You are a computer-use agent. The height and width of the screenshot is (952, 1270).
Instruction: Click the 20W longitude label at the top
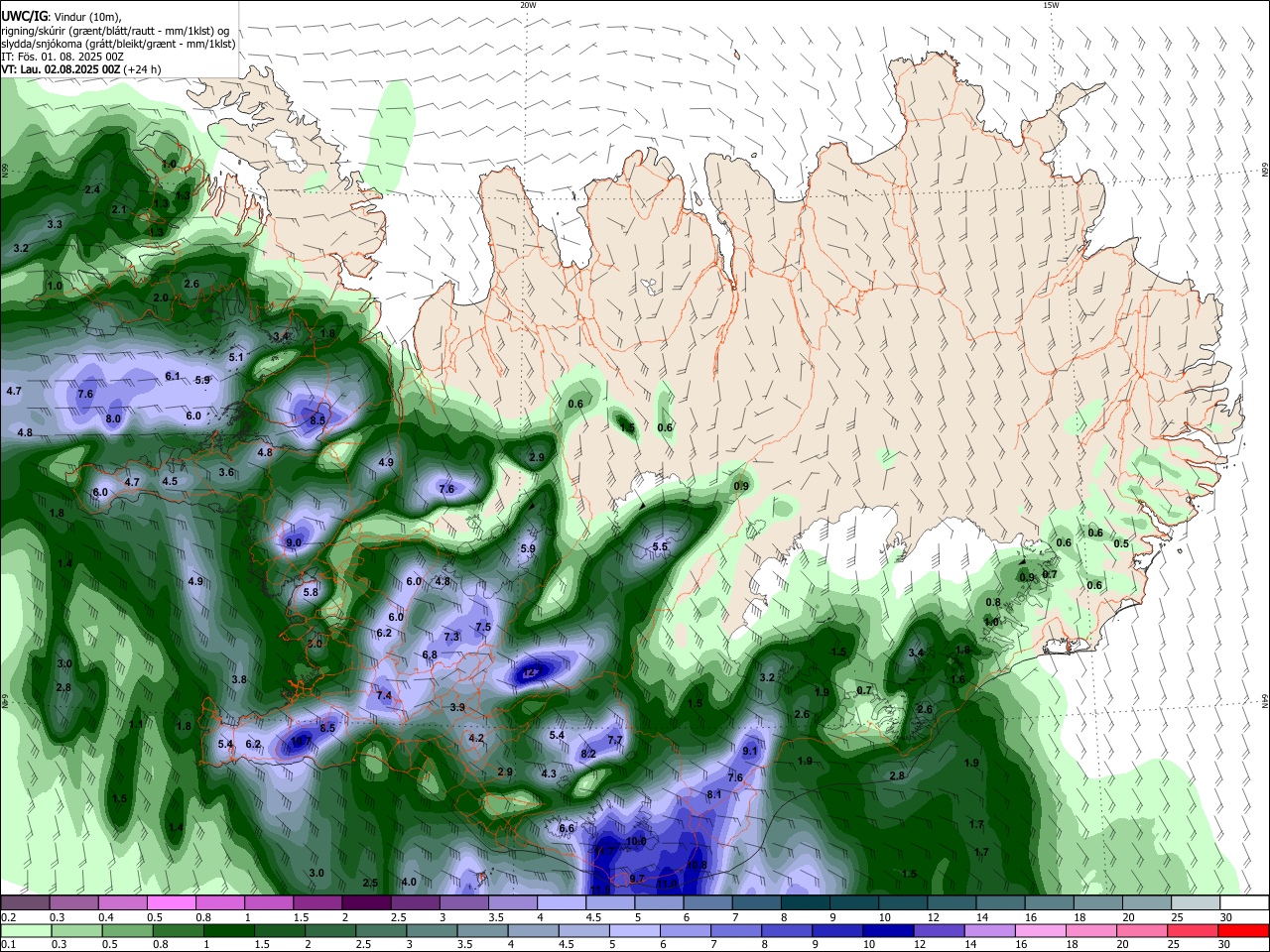[x=528, y=5]
